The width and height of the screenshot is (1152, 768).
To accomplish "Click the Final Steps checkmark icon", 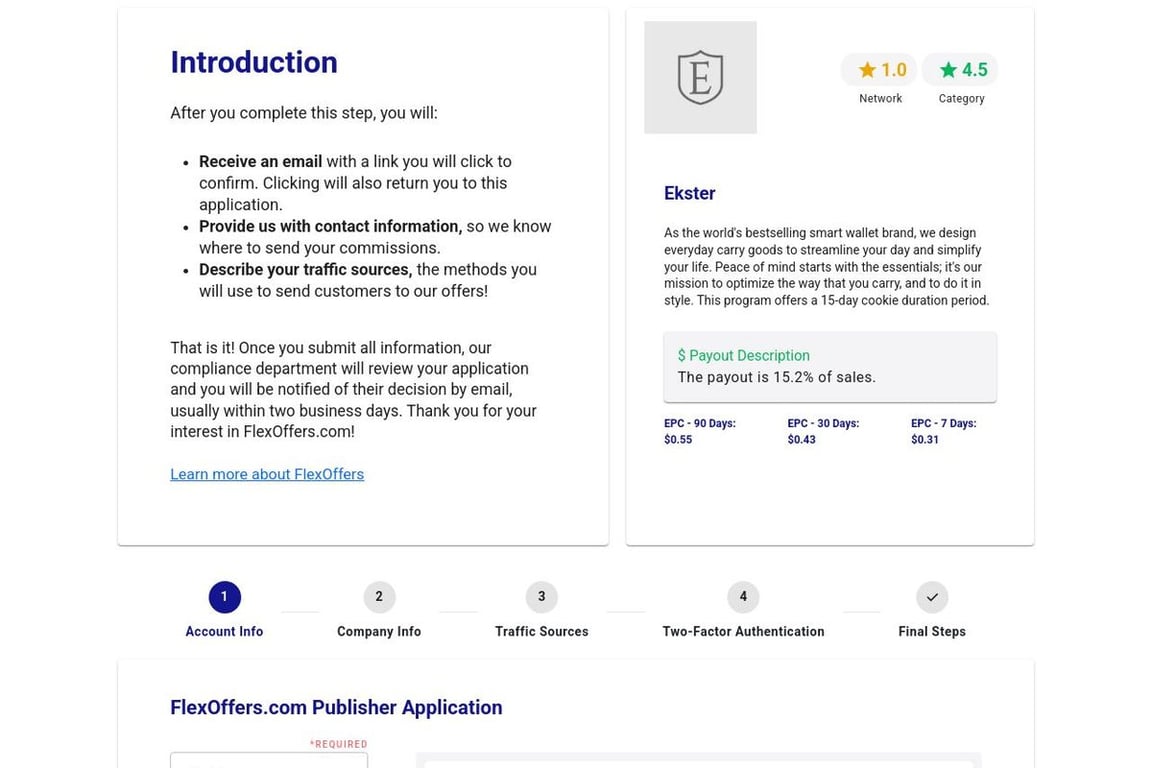I will (x=932, y=597).
